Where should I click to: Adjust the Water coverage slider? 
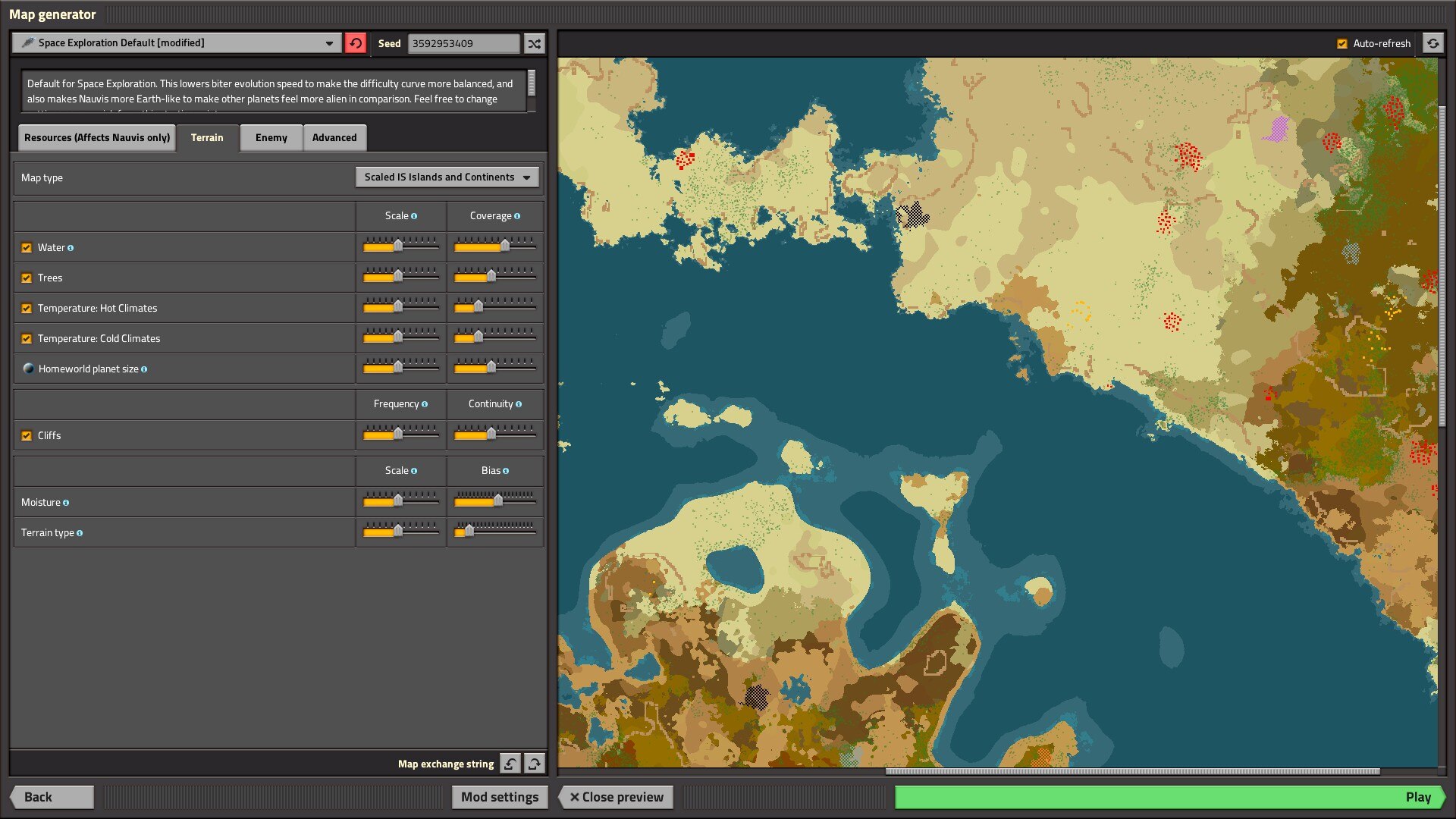pyautogui.click(x=495, y=246)
